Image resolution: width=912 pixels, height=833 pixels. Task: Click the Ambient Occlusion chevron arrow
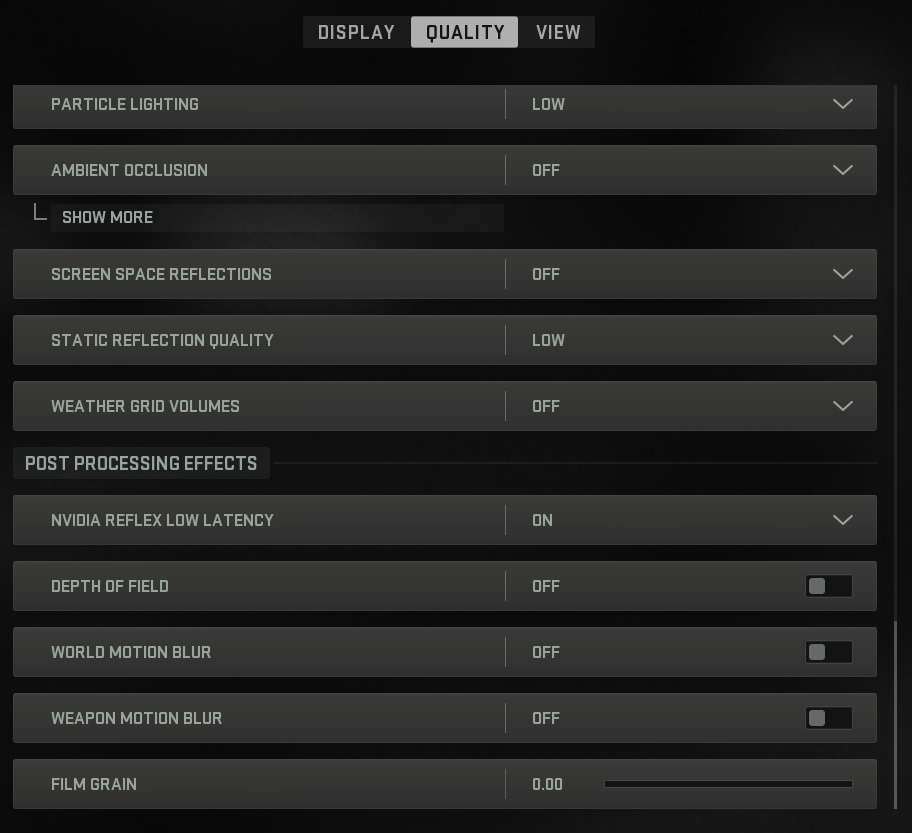coord(842,170)
